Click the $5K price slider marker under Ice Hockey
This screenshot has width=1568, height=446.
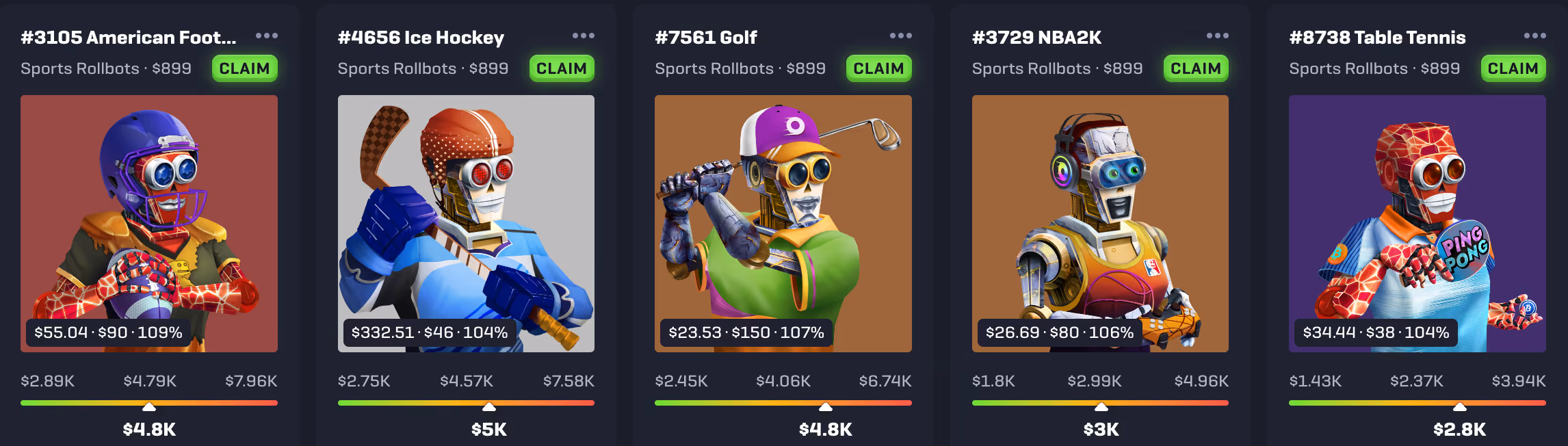489,407
